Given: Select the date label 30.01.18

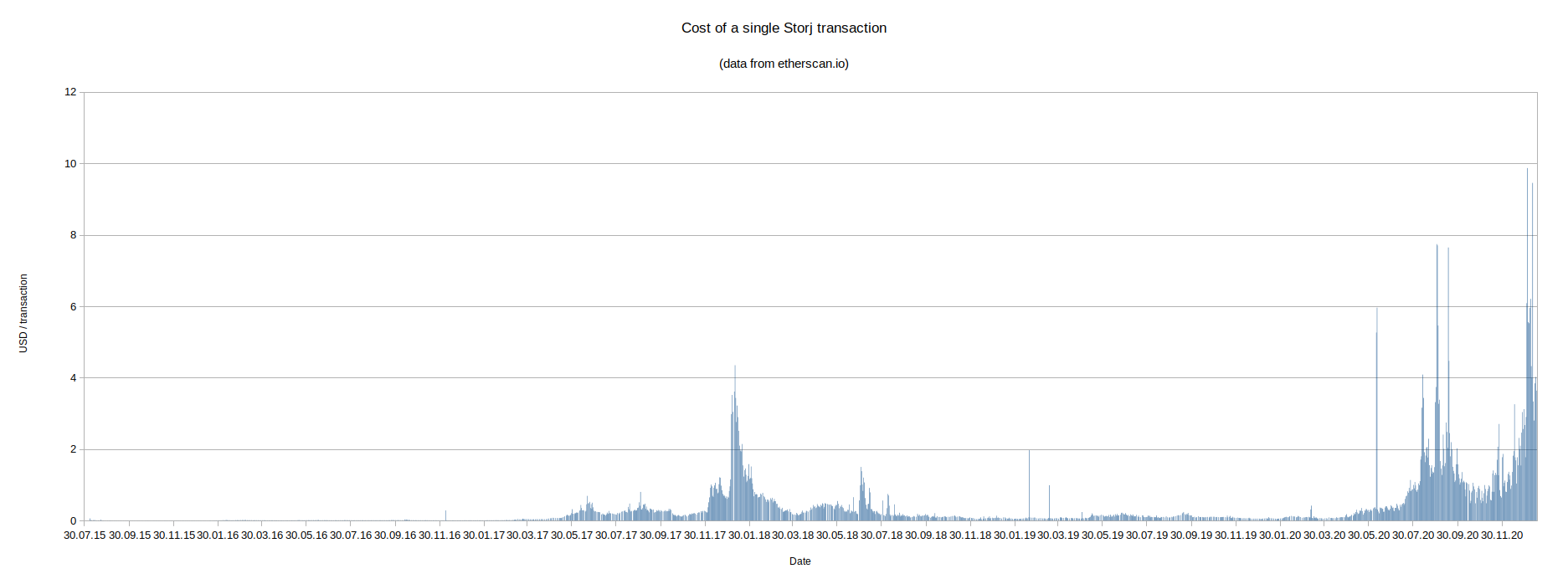Looking at the screenshot, I should tap(749, 535).
